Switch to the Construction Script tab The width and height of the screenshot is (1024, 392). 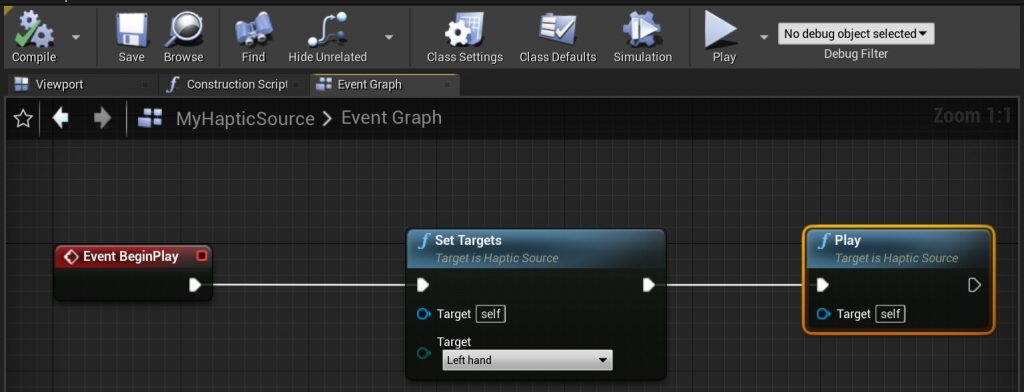236,84
